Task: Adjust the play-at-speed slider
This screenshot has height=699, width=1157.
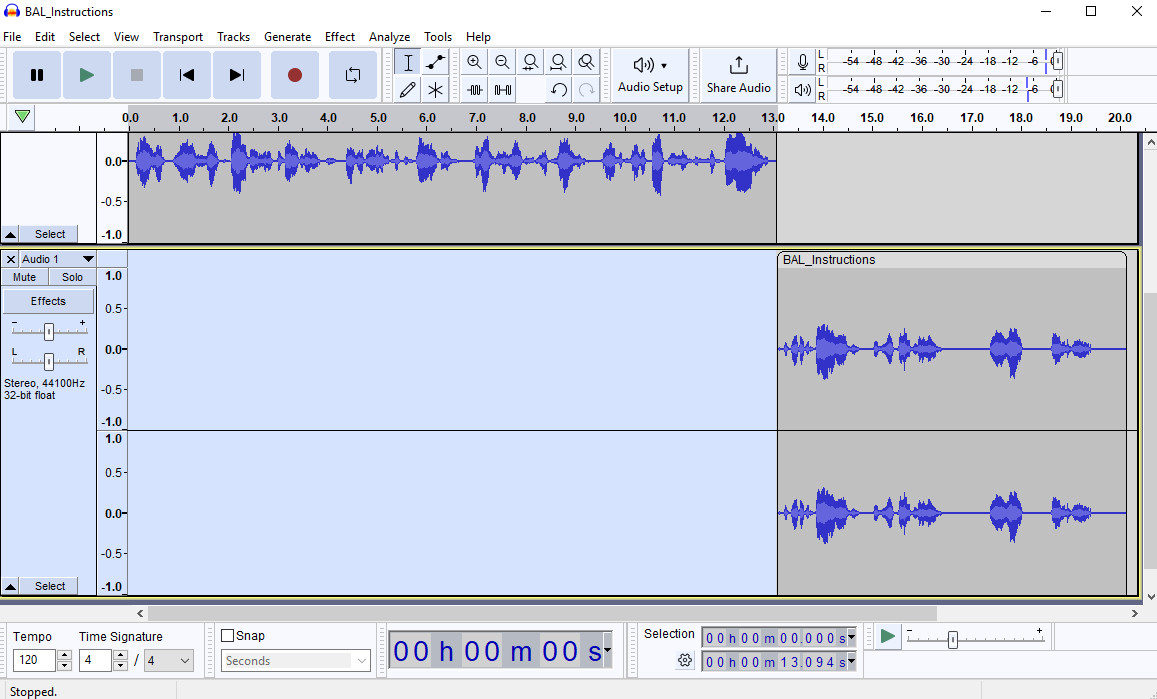Action: [x=952, y=637]
